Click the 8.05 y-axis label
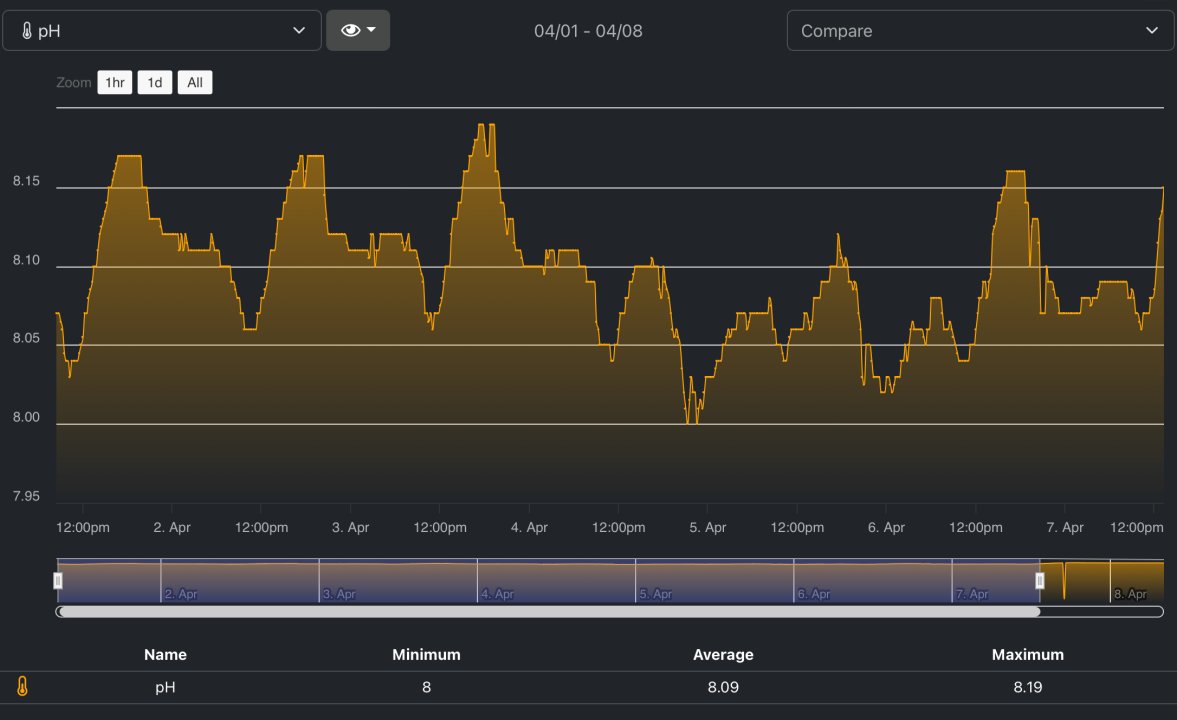 click(26, 338)
